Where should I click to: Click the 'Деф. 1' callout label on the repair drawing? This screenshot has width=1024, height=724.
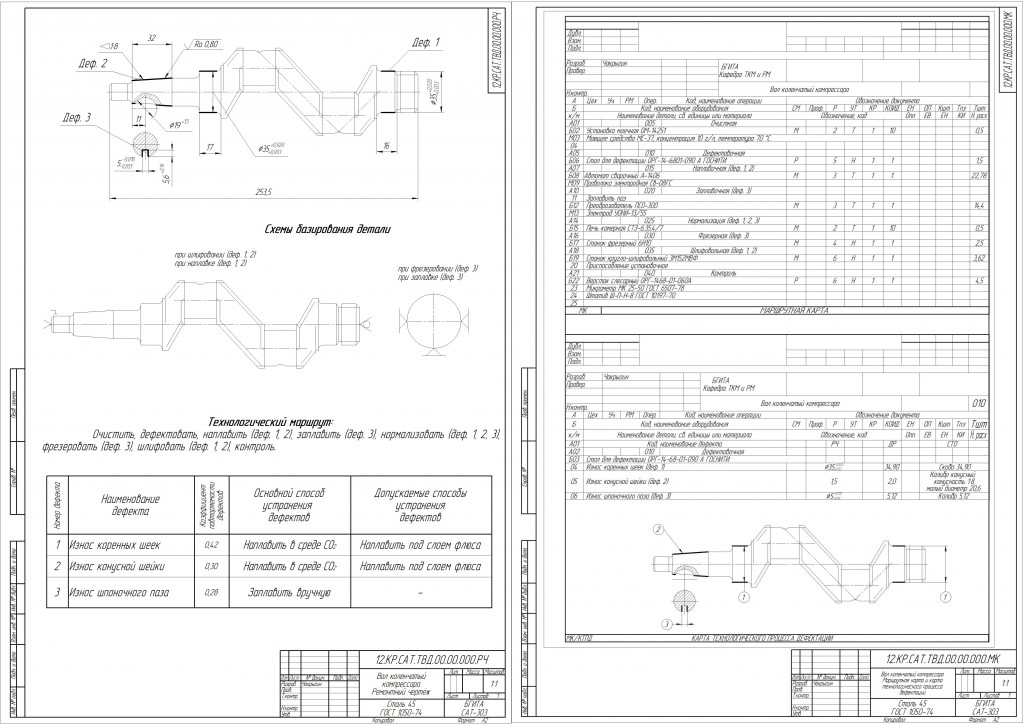click(x=426, y=42)
